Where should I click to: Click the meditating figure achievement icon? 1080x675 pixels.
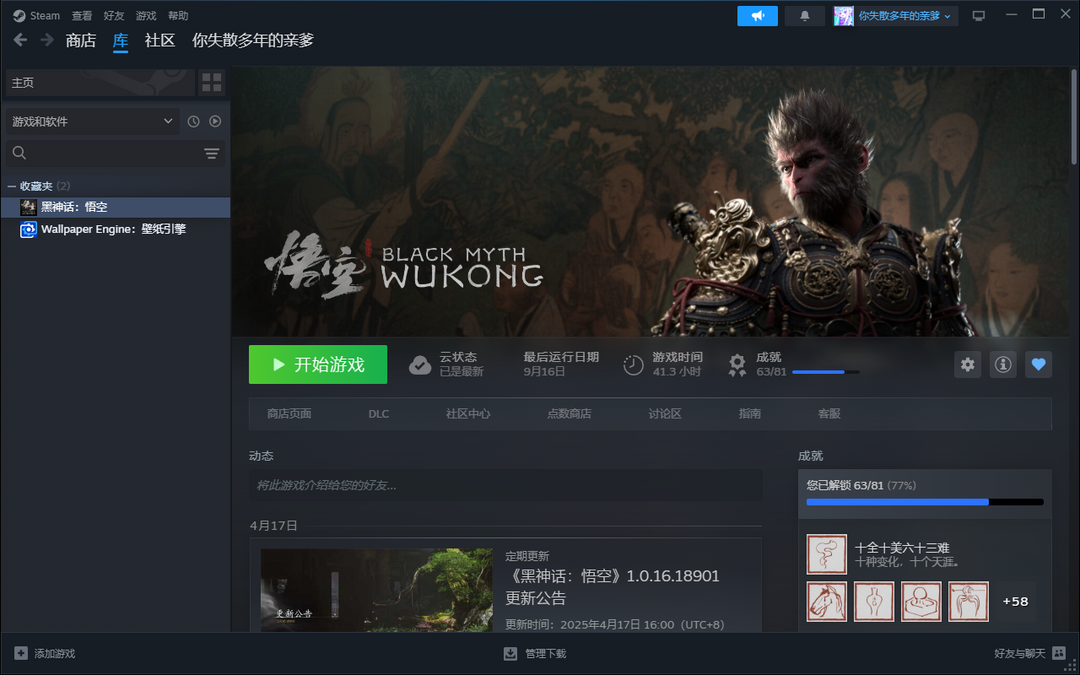[x=922, y=601]
